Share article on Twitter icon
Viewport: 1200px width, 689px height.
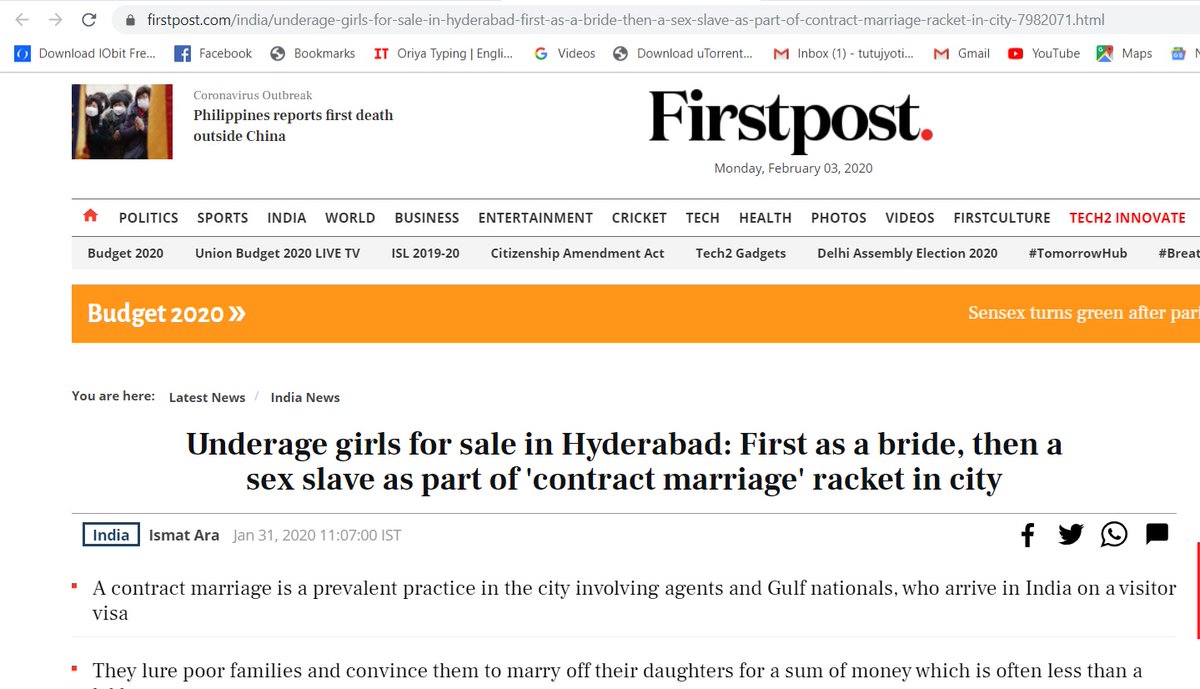click(x=1071, y=535)
